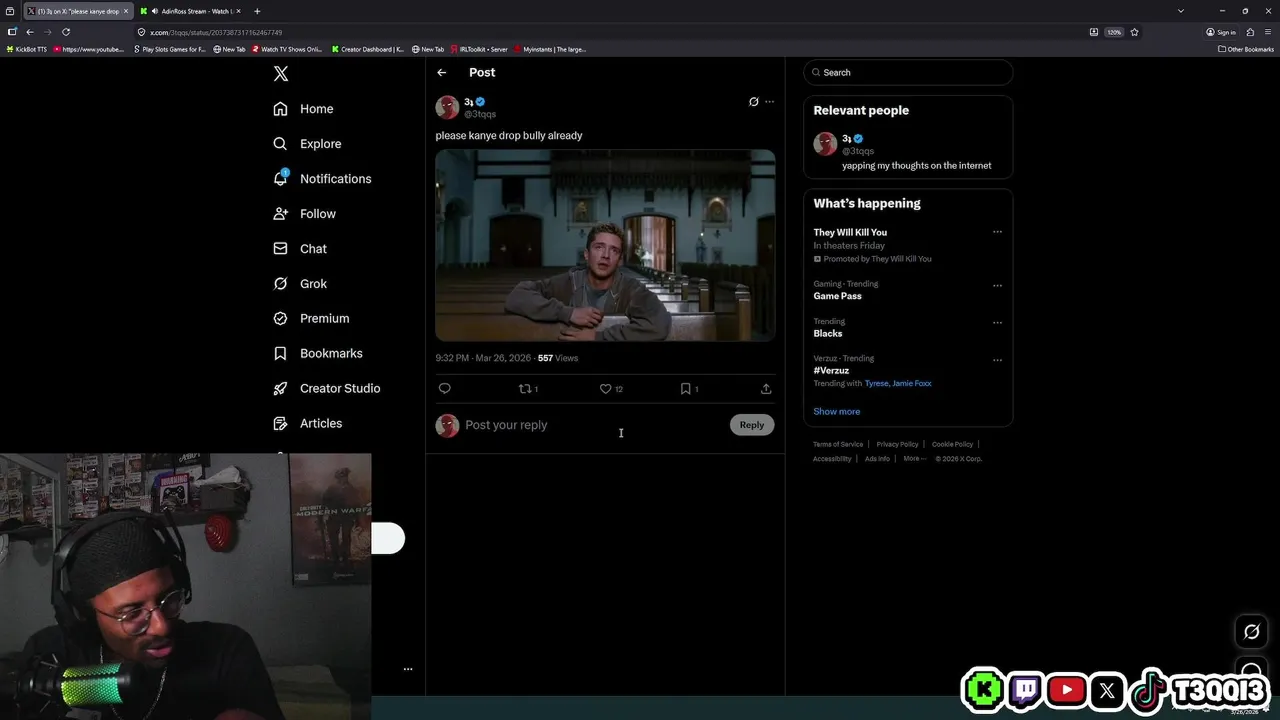The height and width of the screenshot is (720, 1280).
Task: Switch to the AdinRoss Stream browser tab
Action: 190,11
